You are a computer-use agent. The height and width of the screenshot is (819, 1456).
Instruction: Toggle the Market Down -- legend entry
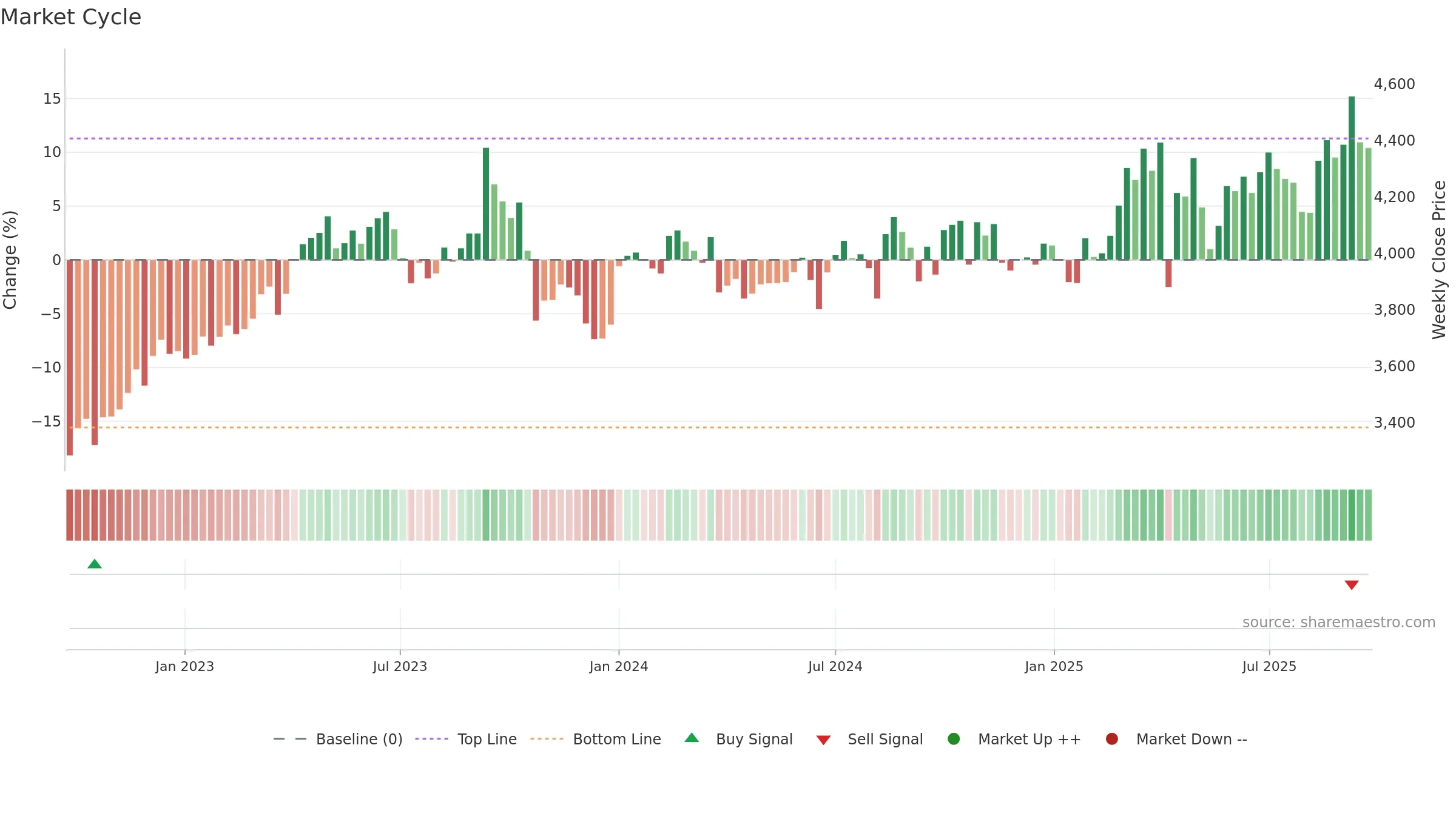pos(1176,739)
